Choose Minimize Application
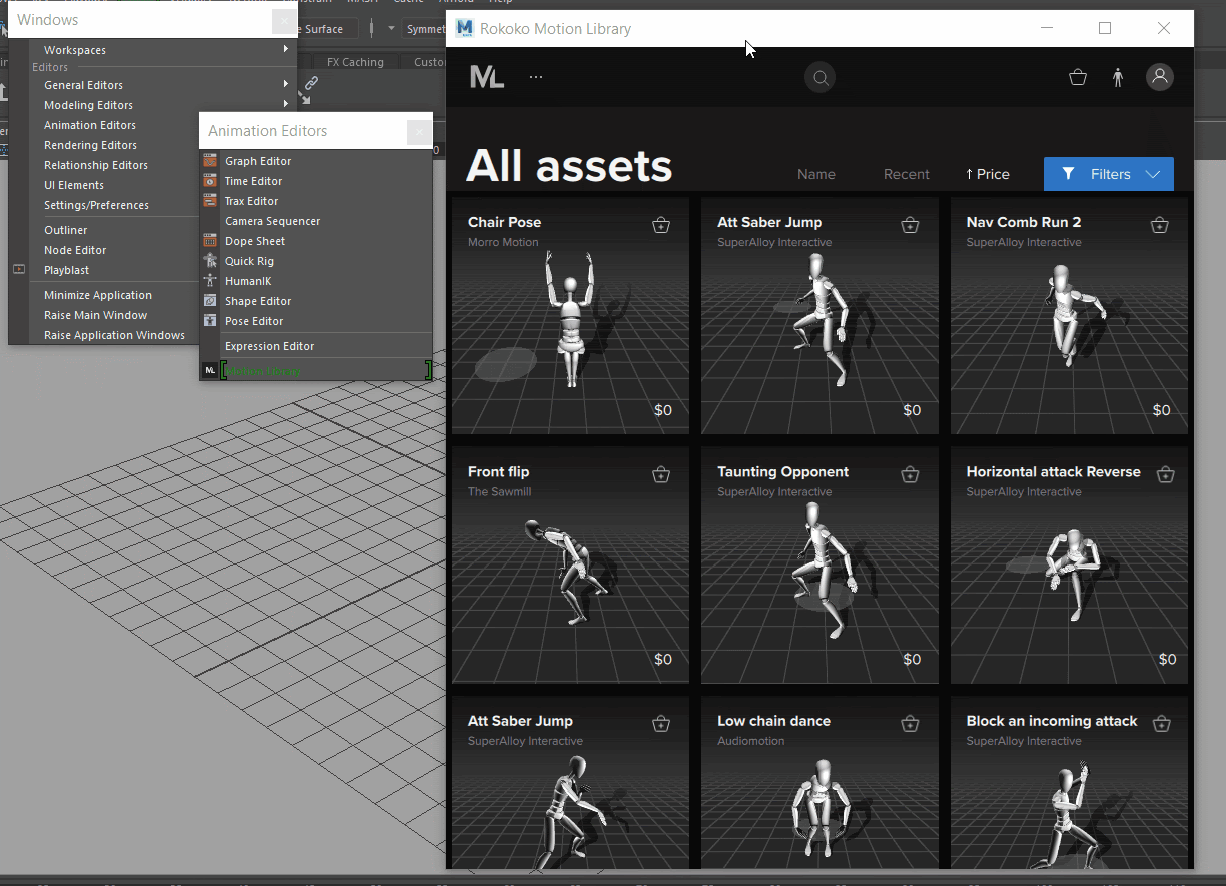Screen dimensions: 1226x886 [x=98, y=295]
